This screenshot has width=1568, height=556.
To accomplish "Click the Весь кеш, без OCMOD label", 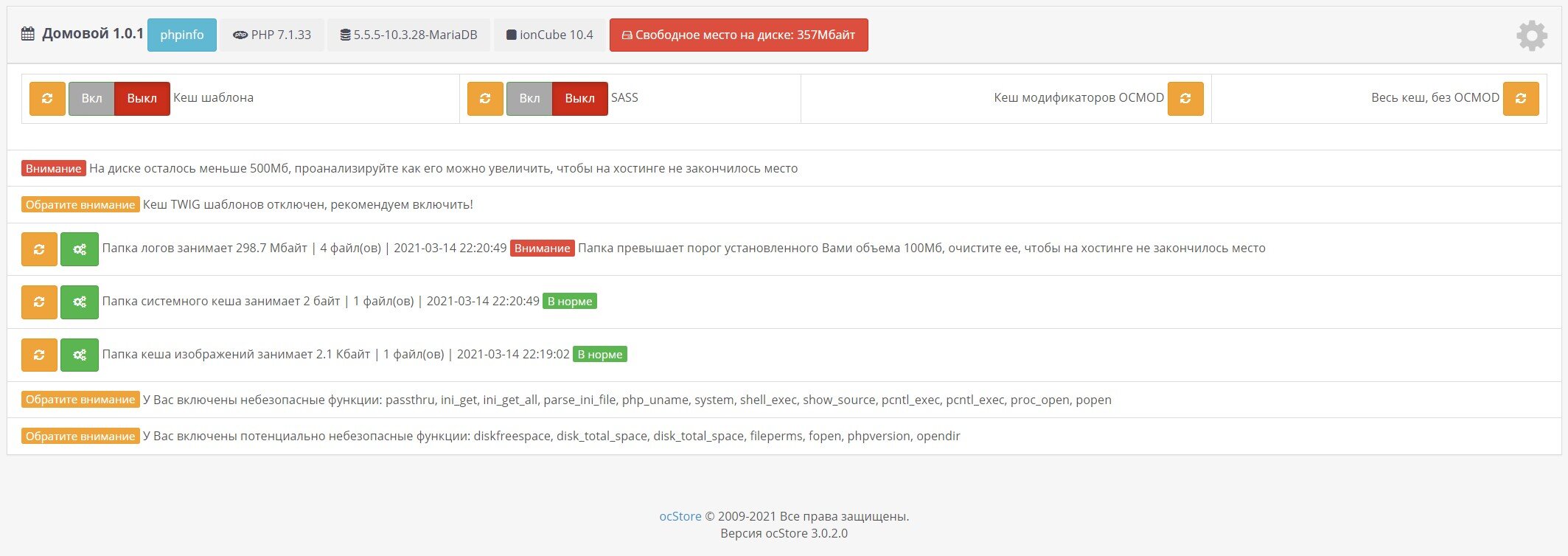I will coord(1435,97).
